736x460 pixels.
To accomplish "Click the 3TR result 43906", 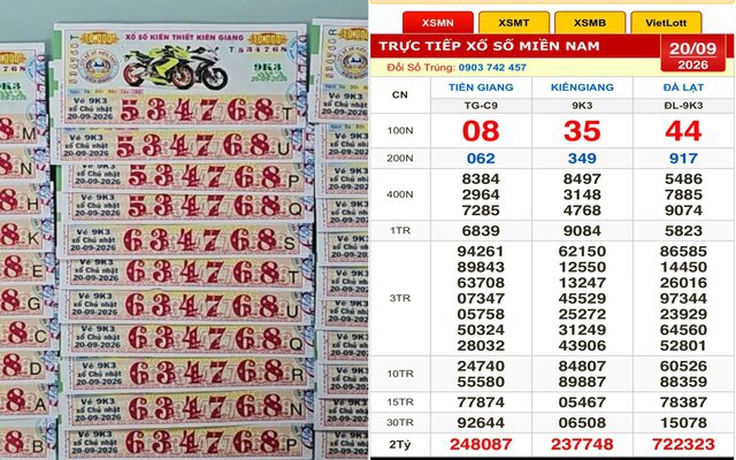I will 582,346.
